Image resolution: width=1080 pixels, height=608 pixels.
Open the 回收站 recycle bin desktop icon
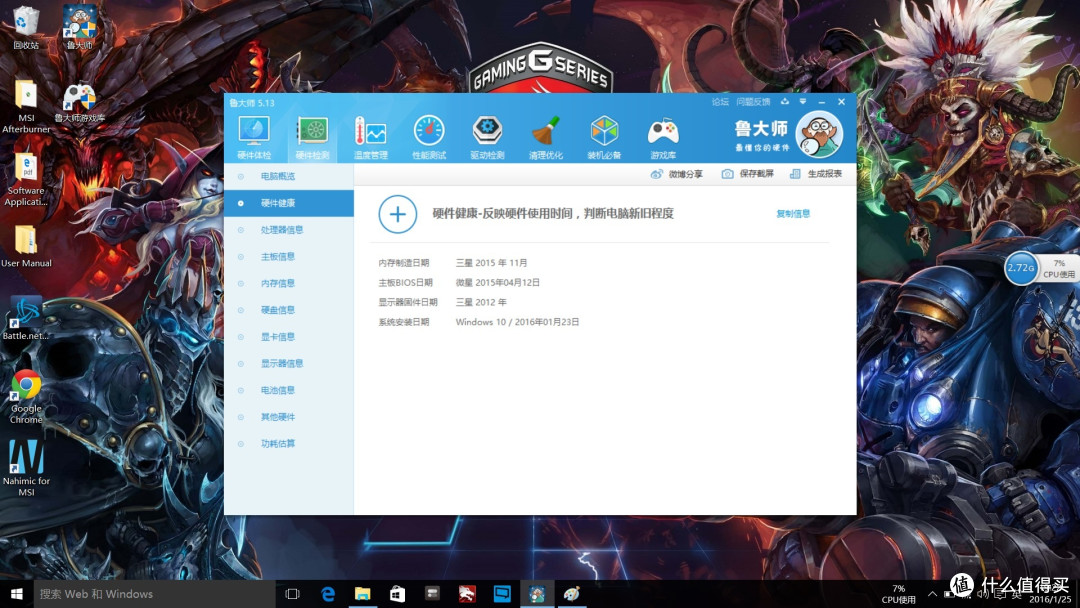pyautogui.click(x=25, y=28)
